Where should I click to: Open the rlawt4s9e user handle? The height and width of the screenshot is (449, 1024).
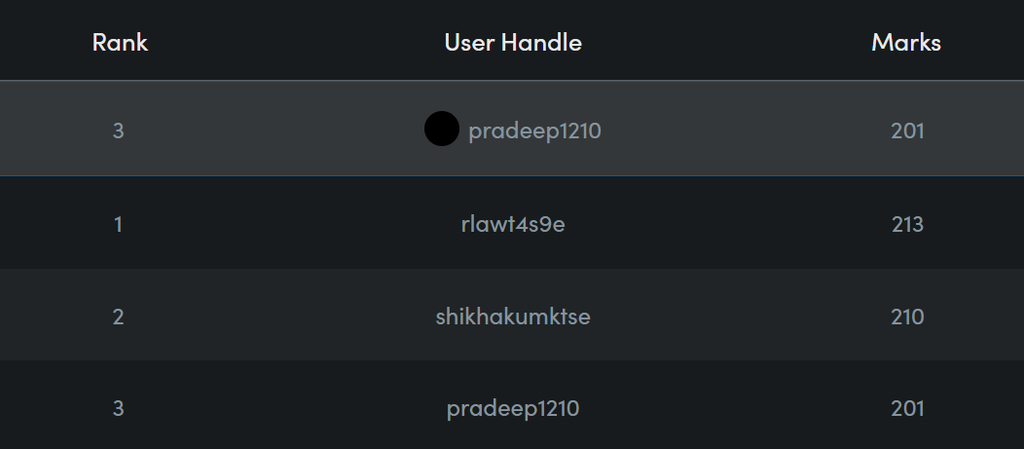pyautogui.click(x=513, y=224)
